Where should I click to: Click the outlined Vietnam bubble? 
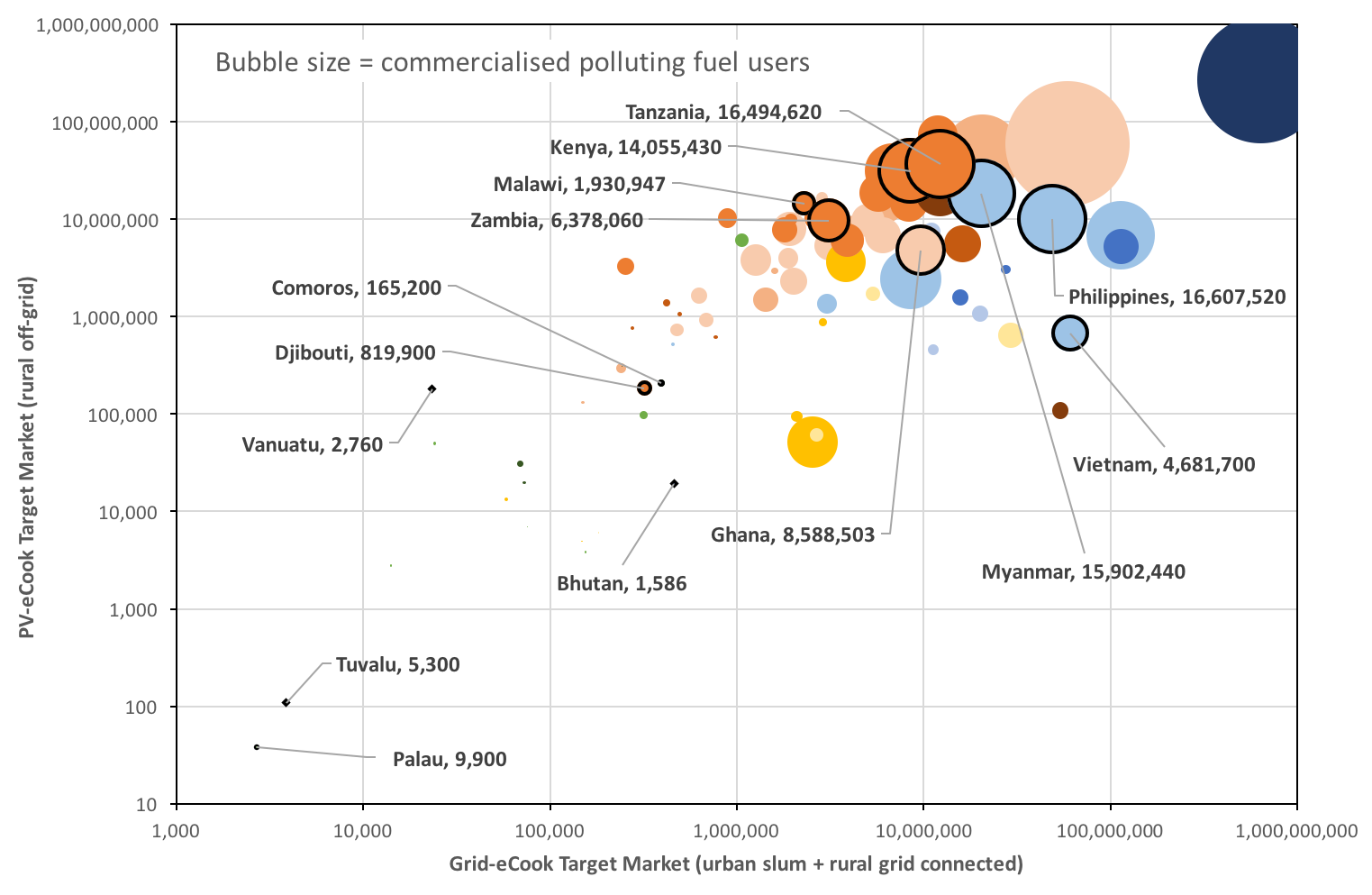click(x=1070, y=333)
